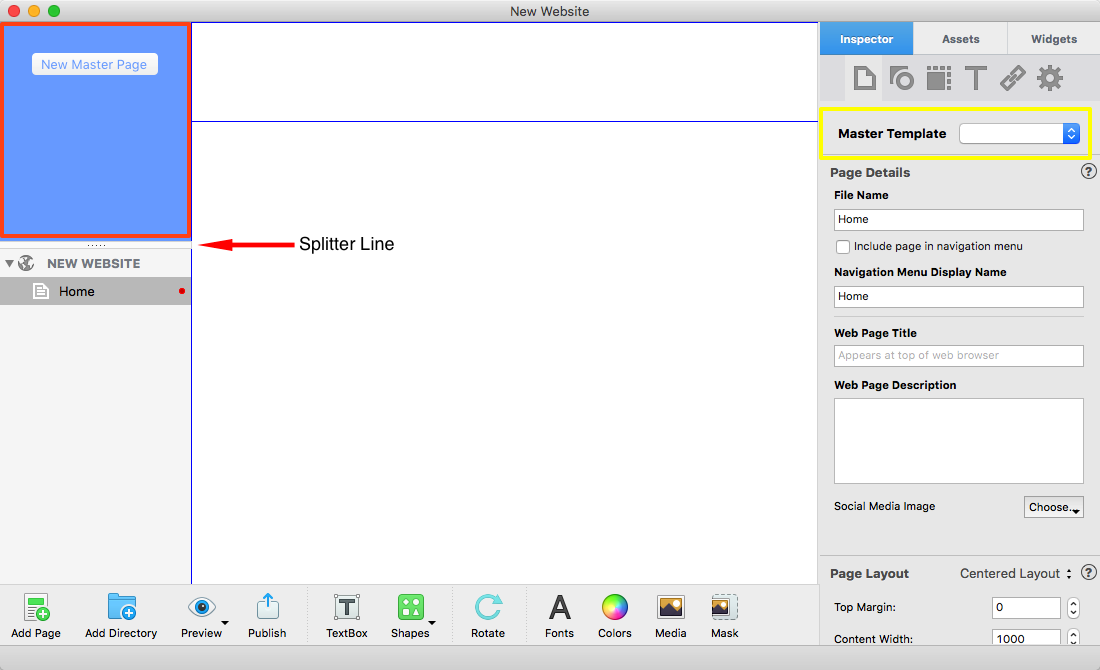Click the Top Margin stepper arrows
Image resolution: width=1100 pixels, height=670 pixels.
click(1073, 608)
